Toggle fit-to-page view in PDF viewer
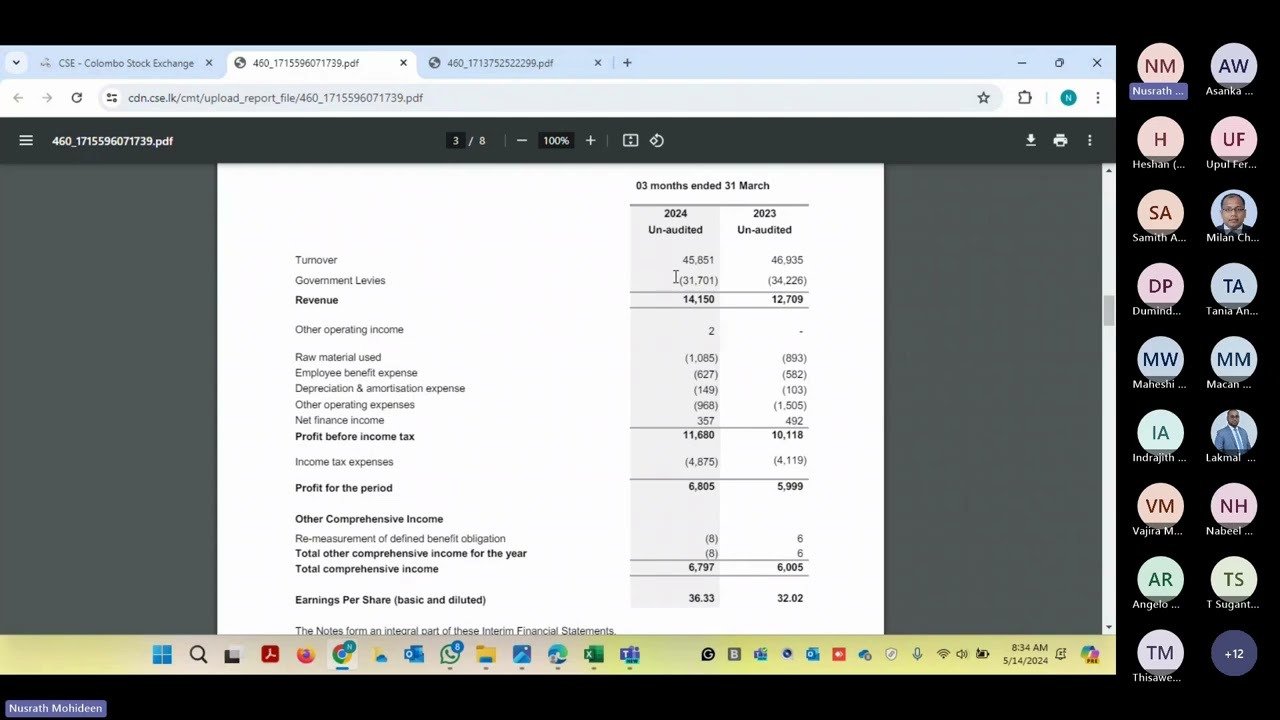This screenshot has width=1280, height=720. click(630, 140)
